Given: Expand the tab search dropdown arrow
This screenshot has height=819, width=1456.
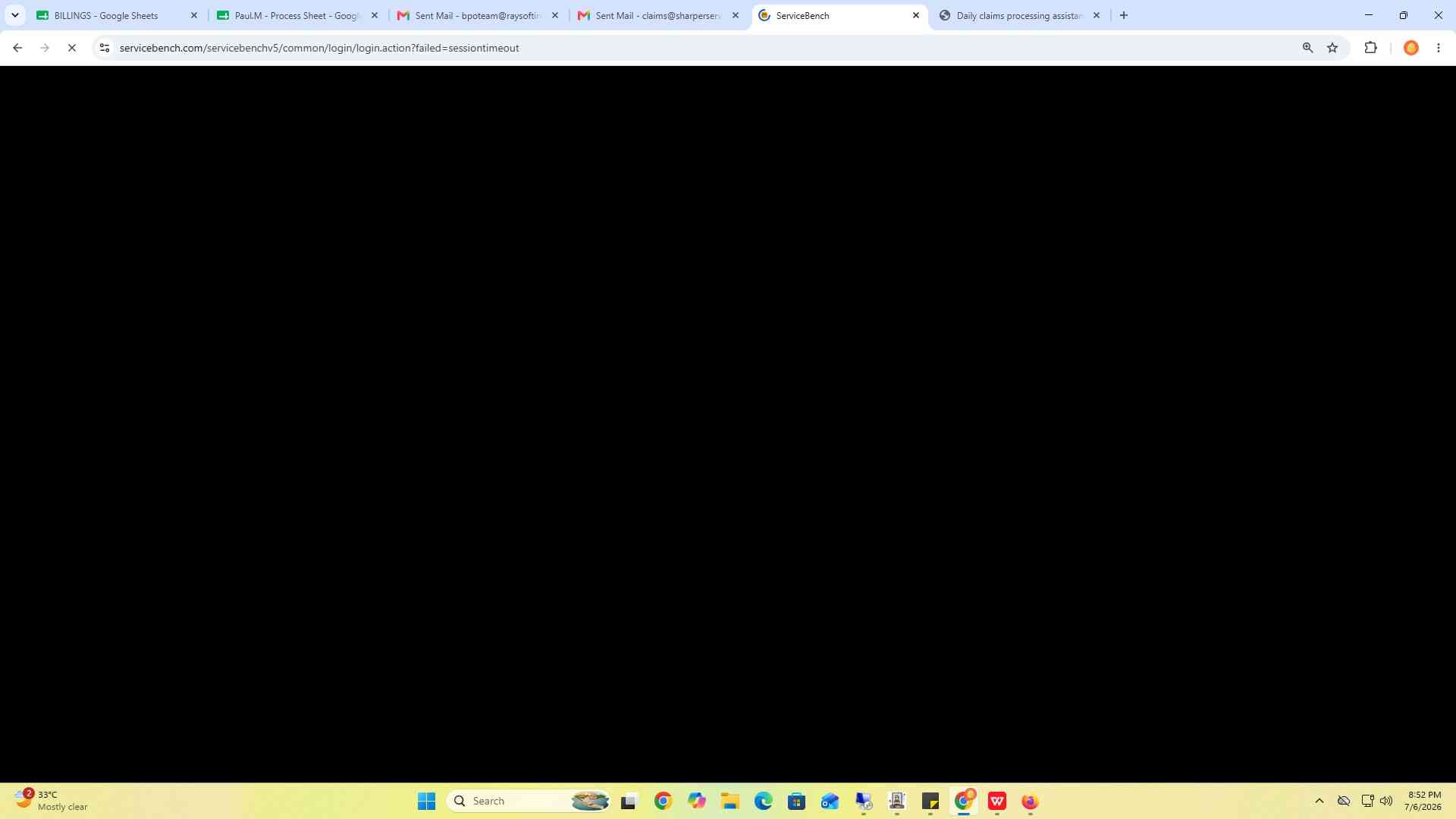Looking at the screenshot, I should (x=14, y=15).
